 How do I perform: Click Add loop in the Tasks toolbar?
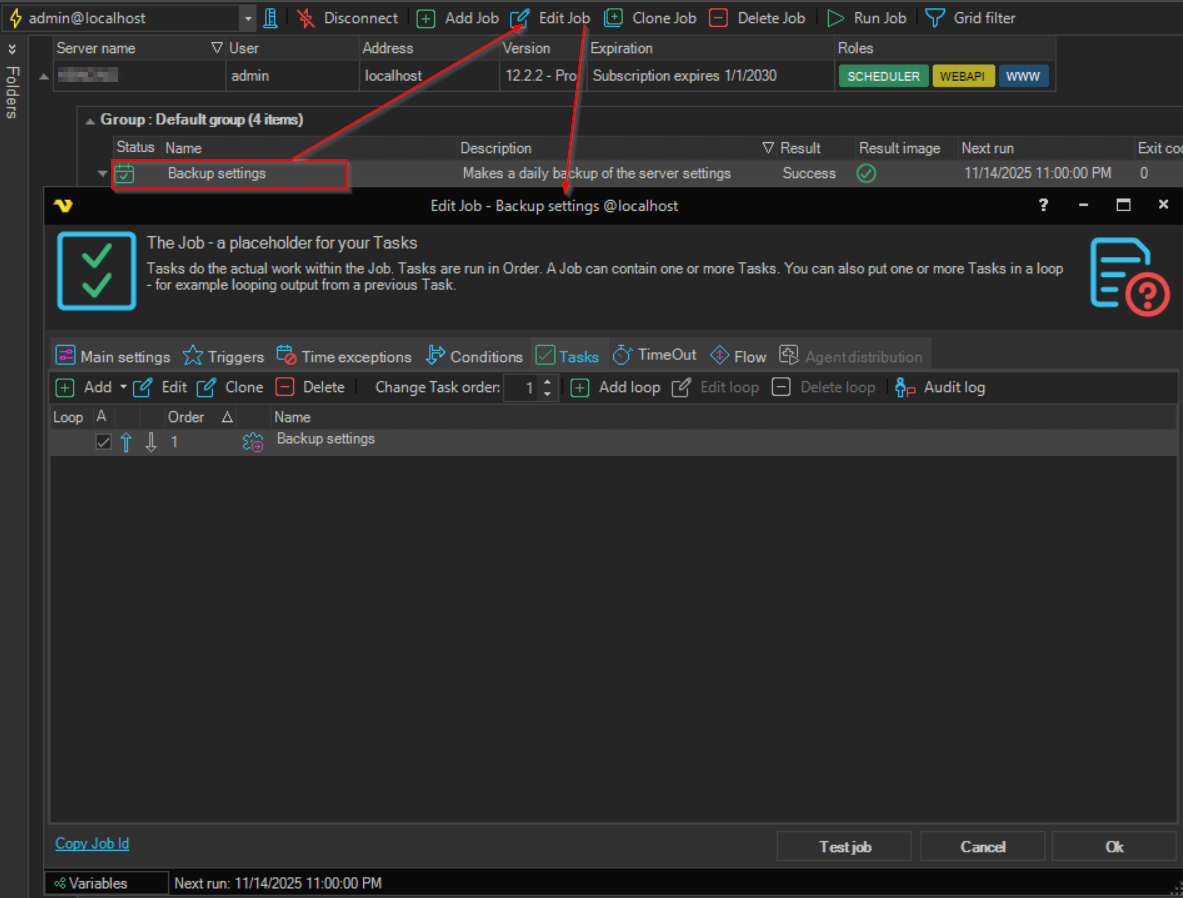(580, 388)
